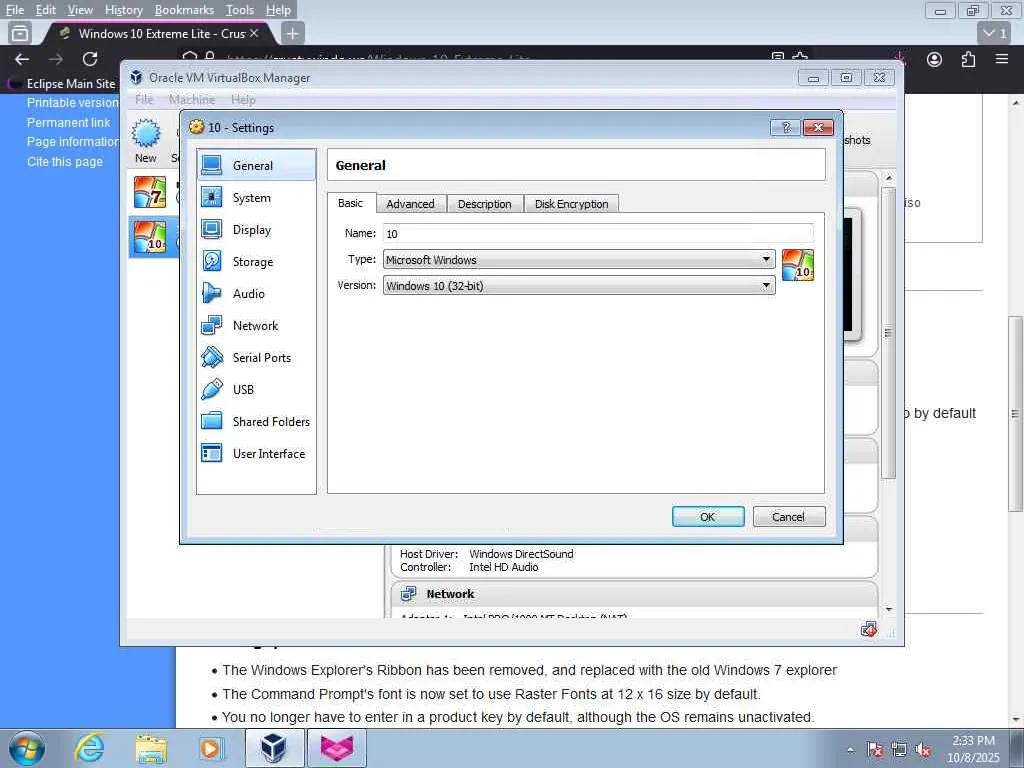Click the Printable version link
Image resolution: width=1024 pixels, height=768 pixels.
coord(72,103)
